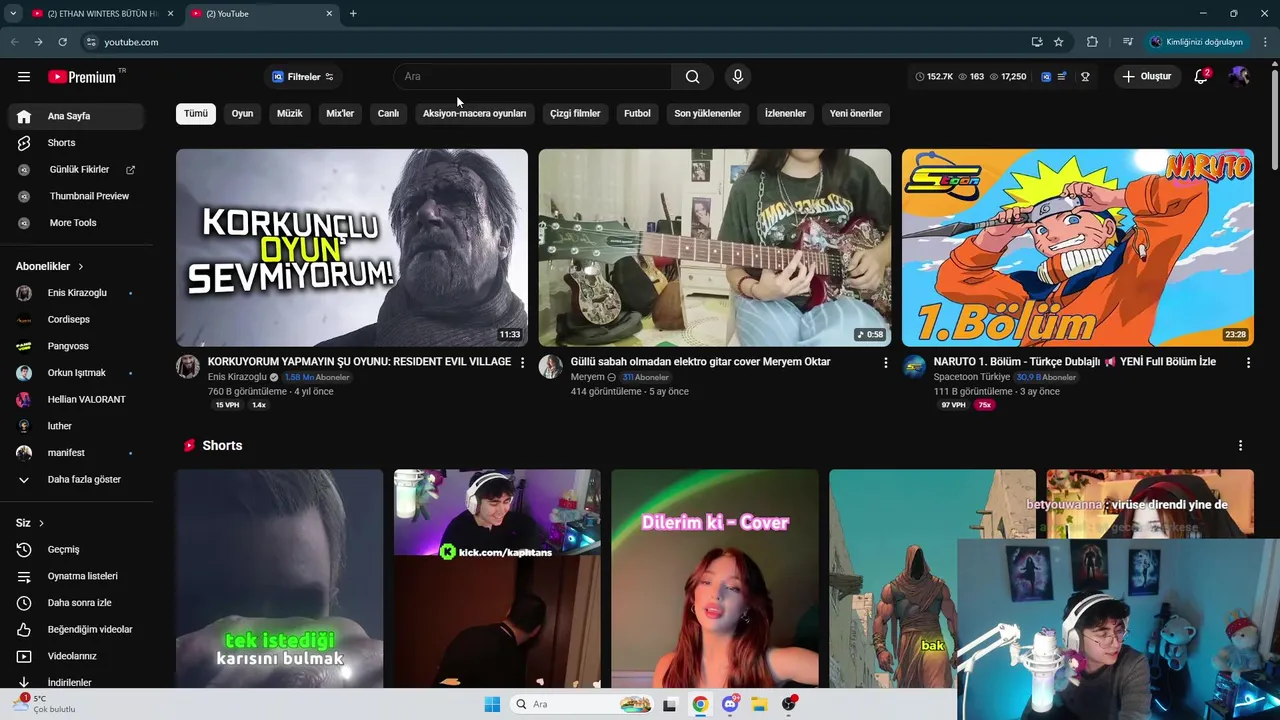1280x720 pixels.
Task: Open Spacetoon Türkiye channel name
Action: [972, 377]
